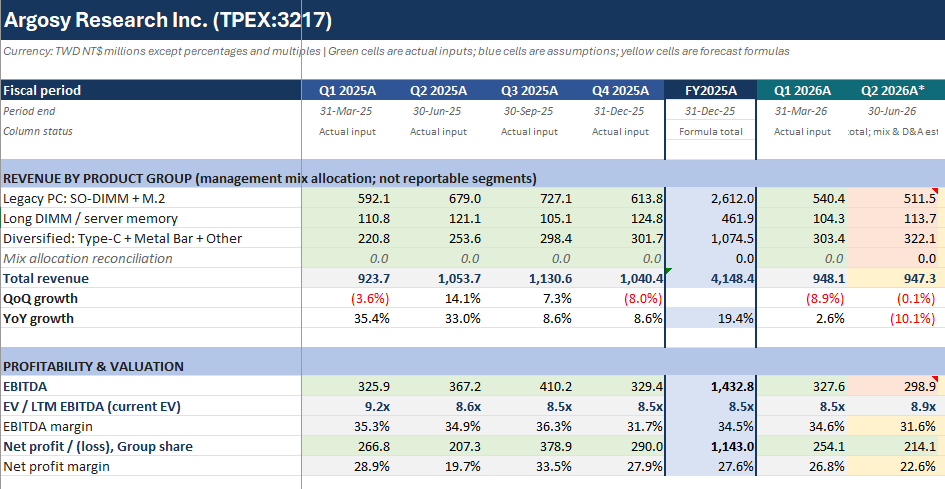Select Legacy PC value 727.1
Screen dimensions: 945x489
point(529,198)
